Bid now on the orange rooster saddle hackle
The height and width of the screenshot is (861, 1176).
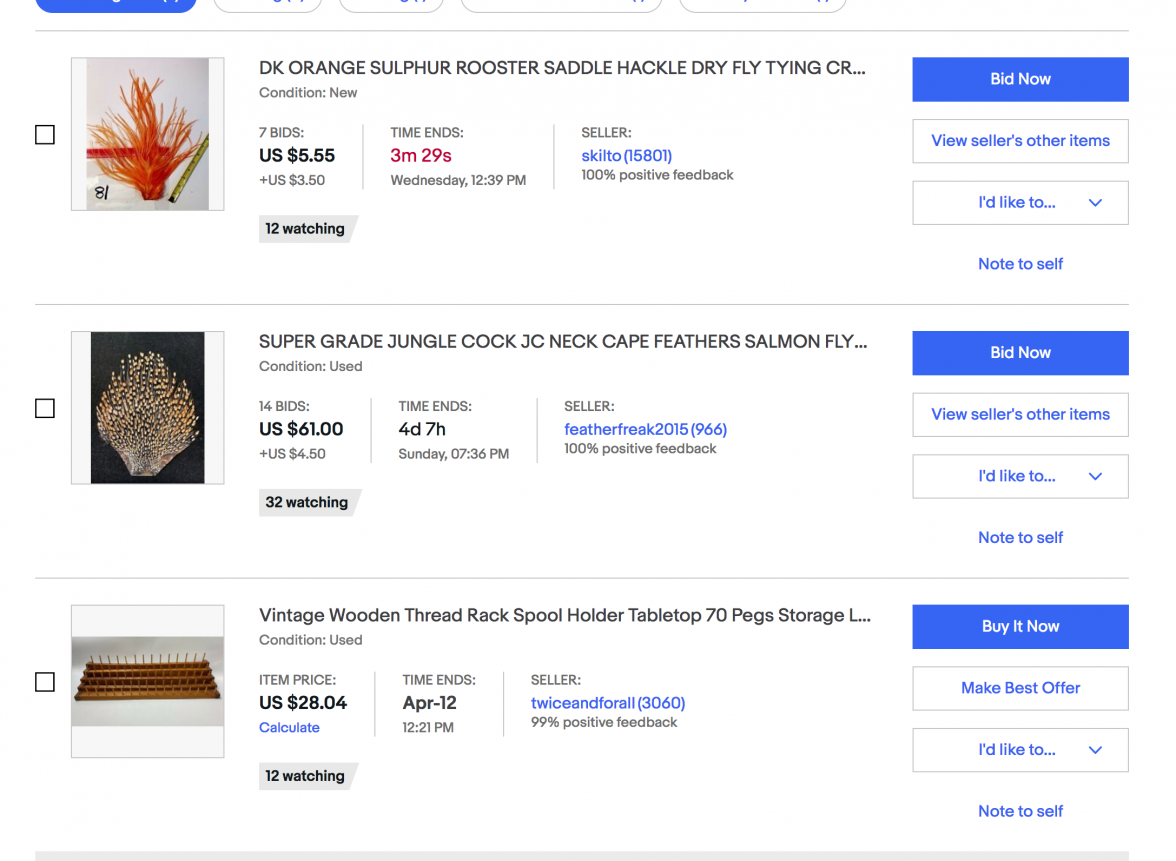(1020, 79)
